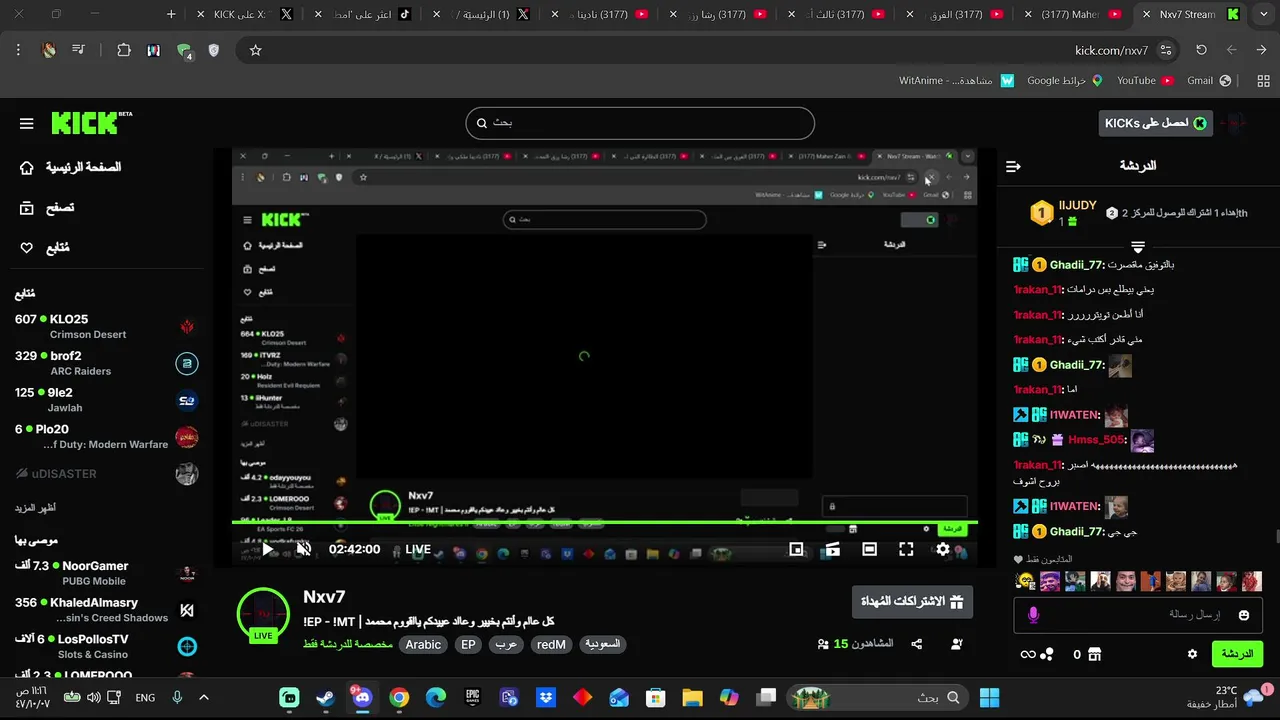Screen dimensions: 1280x720
Task: Open the Kick shop icon
Action: (x=1094, y=654)
